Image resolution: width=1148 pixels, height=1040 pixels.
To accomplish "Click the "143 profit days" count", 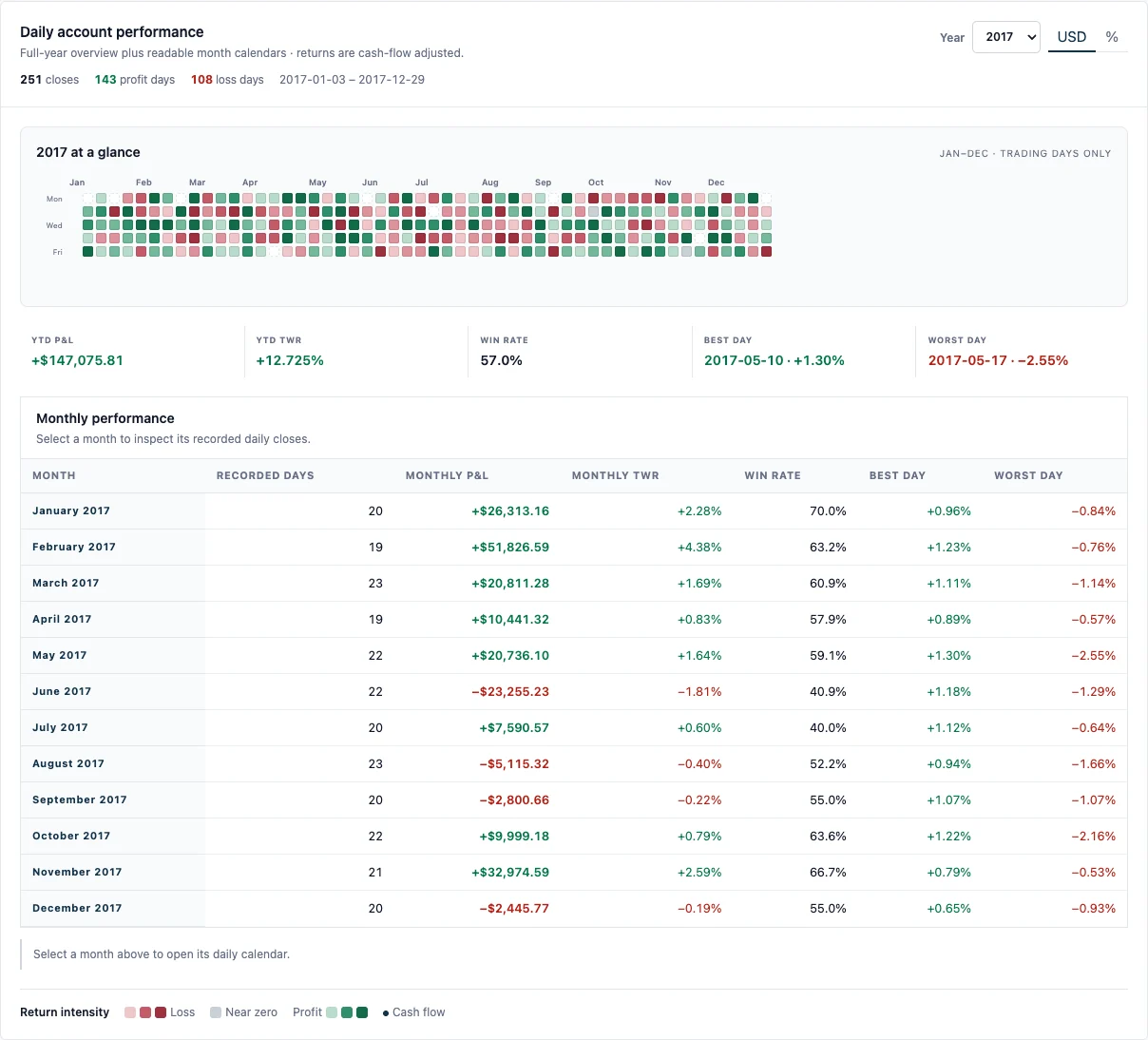I will point(135,80).
